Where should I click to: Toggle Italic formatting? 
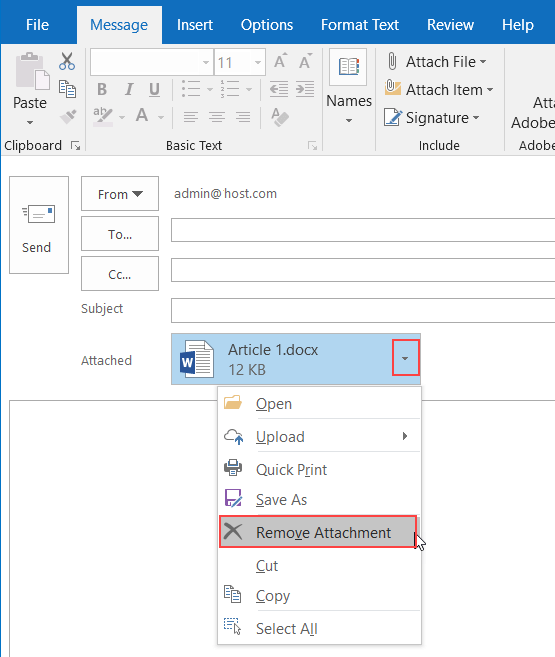129,89
